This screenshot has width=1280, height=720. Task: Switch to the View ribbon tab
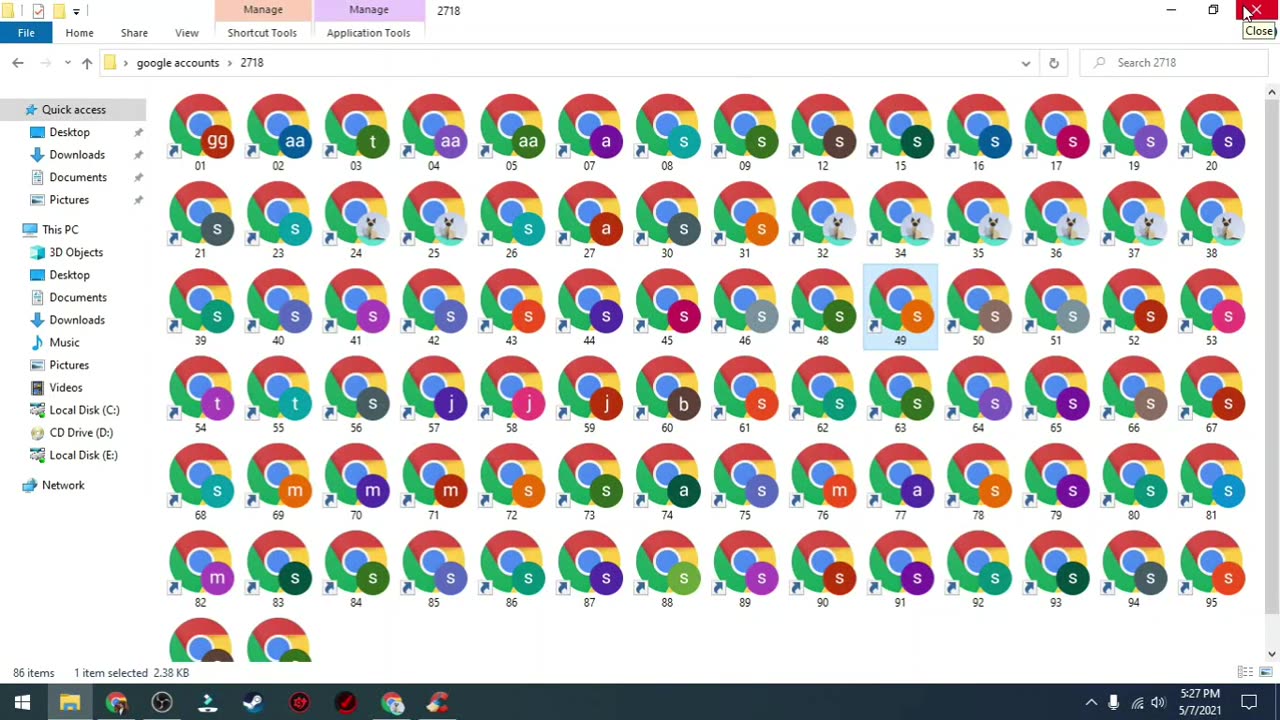click(x=187, y=33)
